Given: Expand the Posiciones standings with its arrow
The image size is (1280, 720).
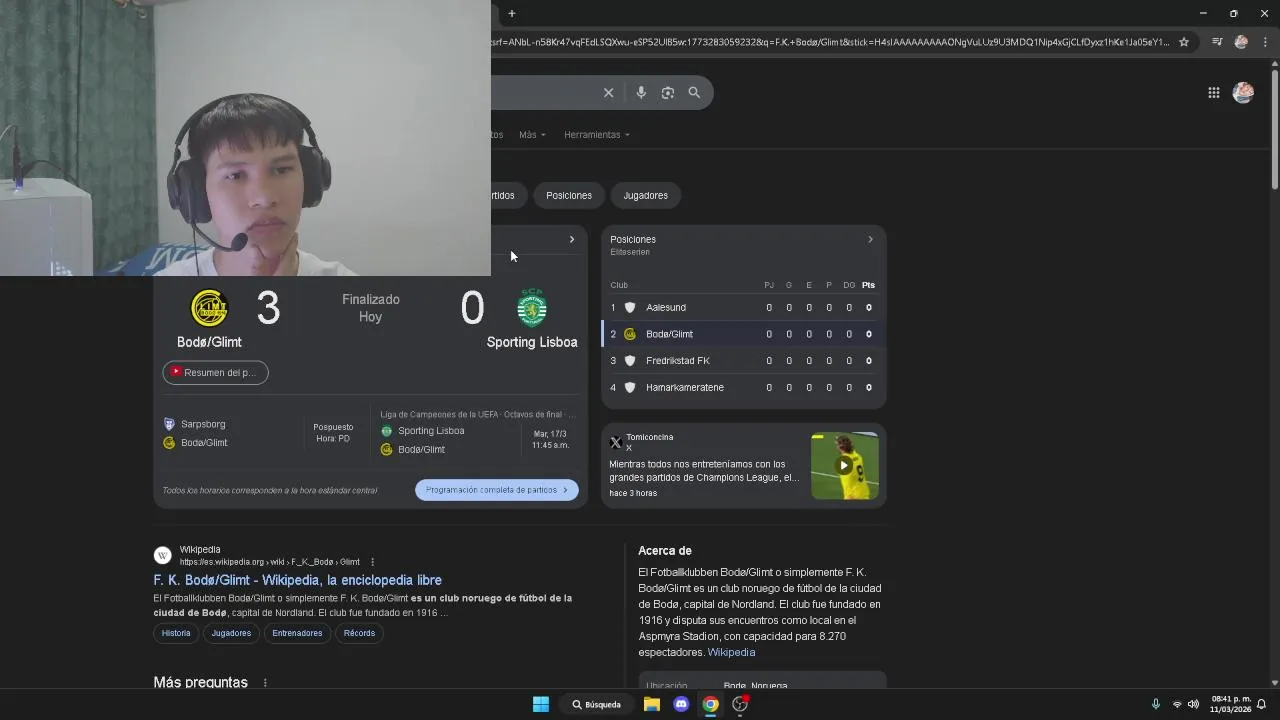Looking at the screenshot, I should point(870,240).
